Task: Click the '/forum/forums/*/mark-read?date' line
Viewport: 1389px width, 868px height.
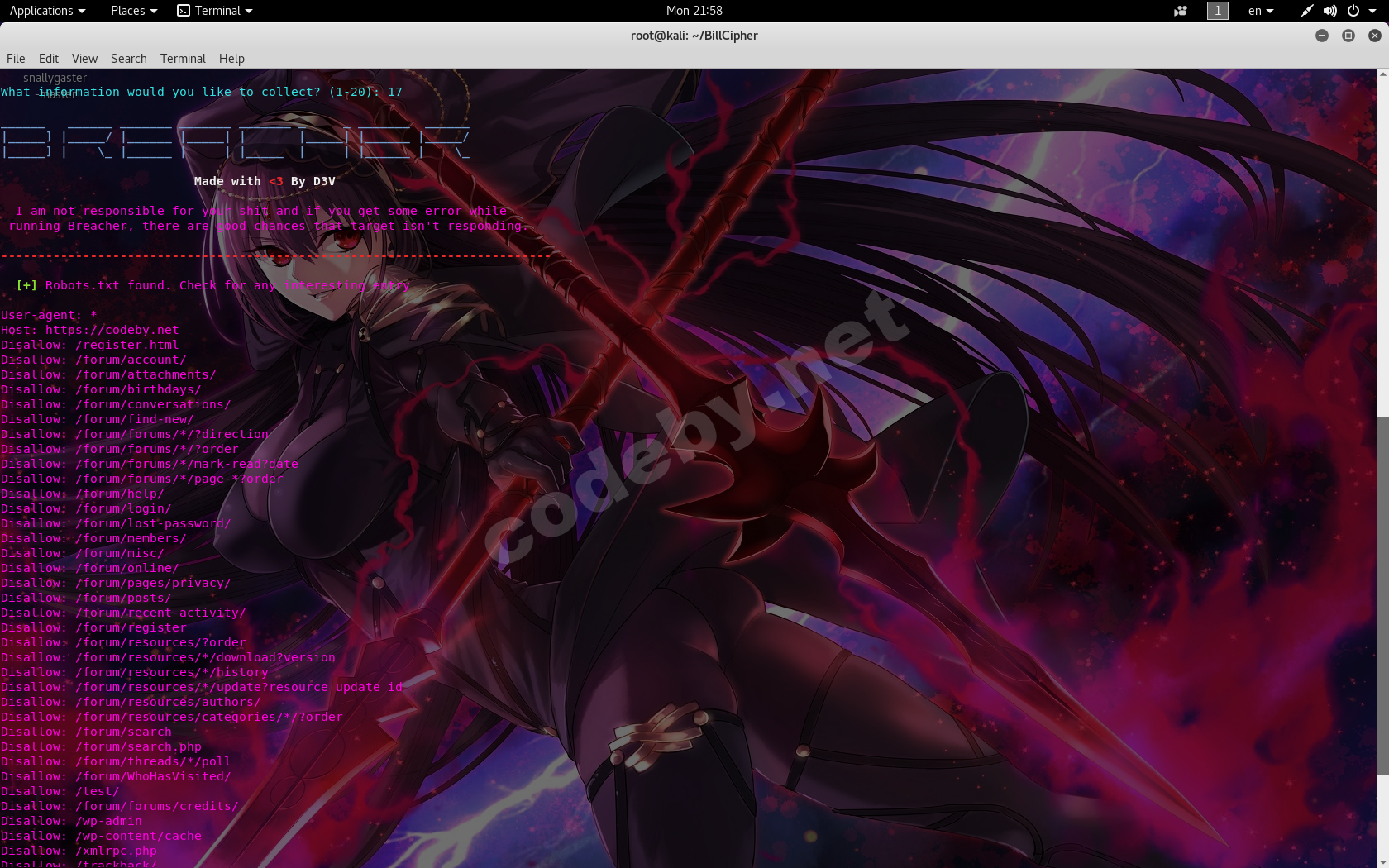Action: [x=150, y=464]
